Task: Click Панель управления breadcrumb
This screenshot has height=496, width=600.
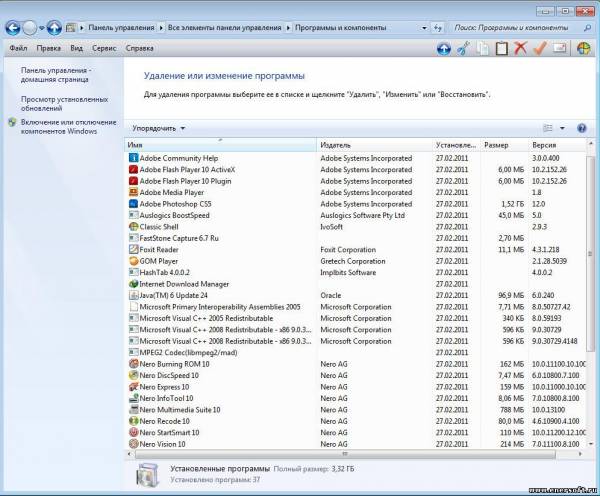Action: pyautogui.click(x=121, y=28)
